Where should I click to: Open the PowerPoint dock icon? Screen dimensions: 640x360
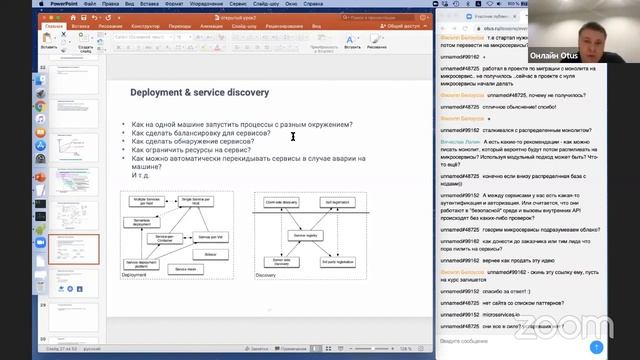click(x=40, y=177)
